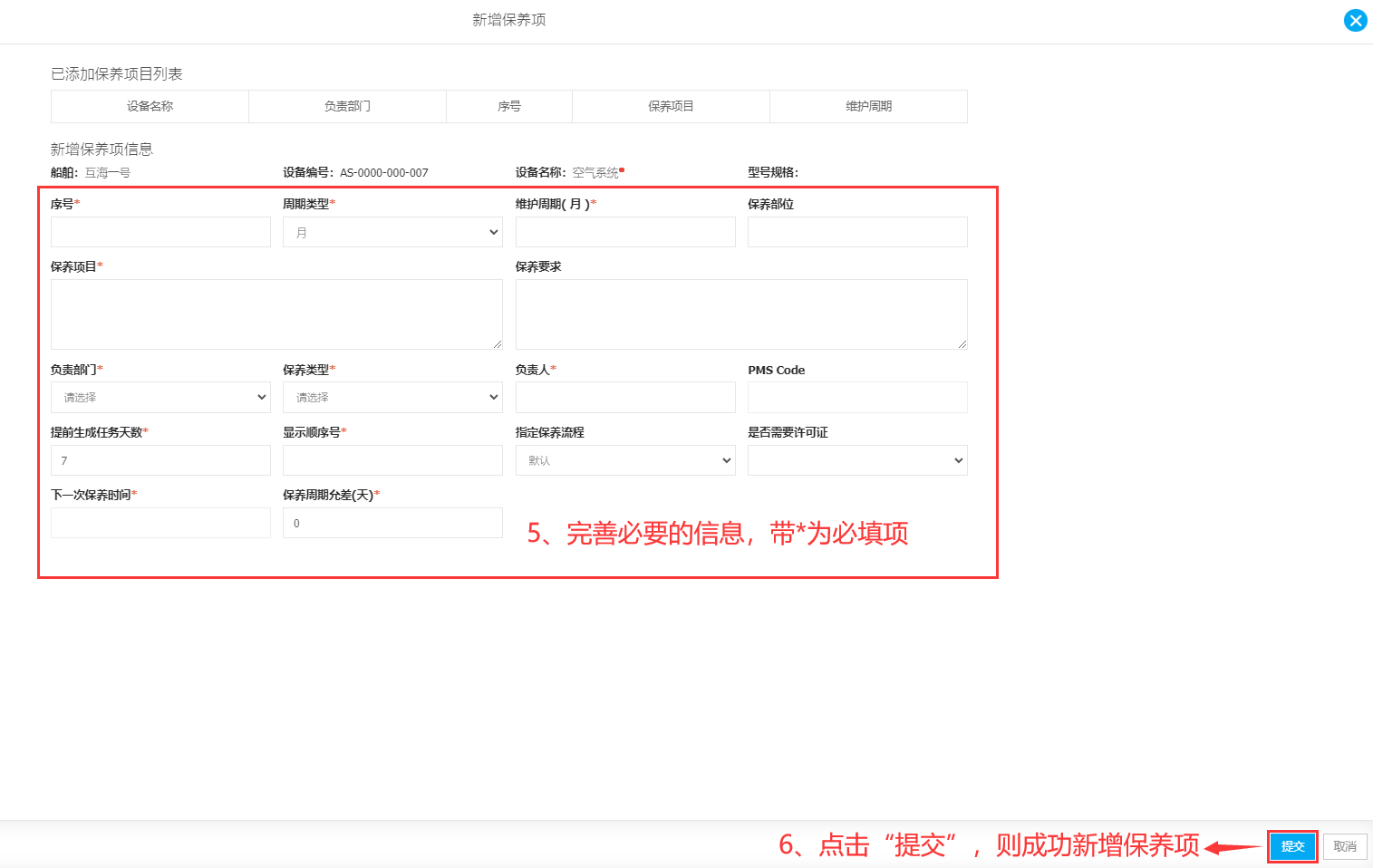Click the 维护周期 column header
This screenshot has height=868, width=1373.
(868, 106)
